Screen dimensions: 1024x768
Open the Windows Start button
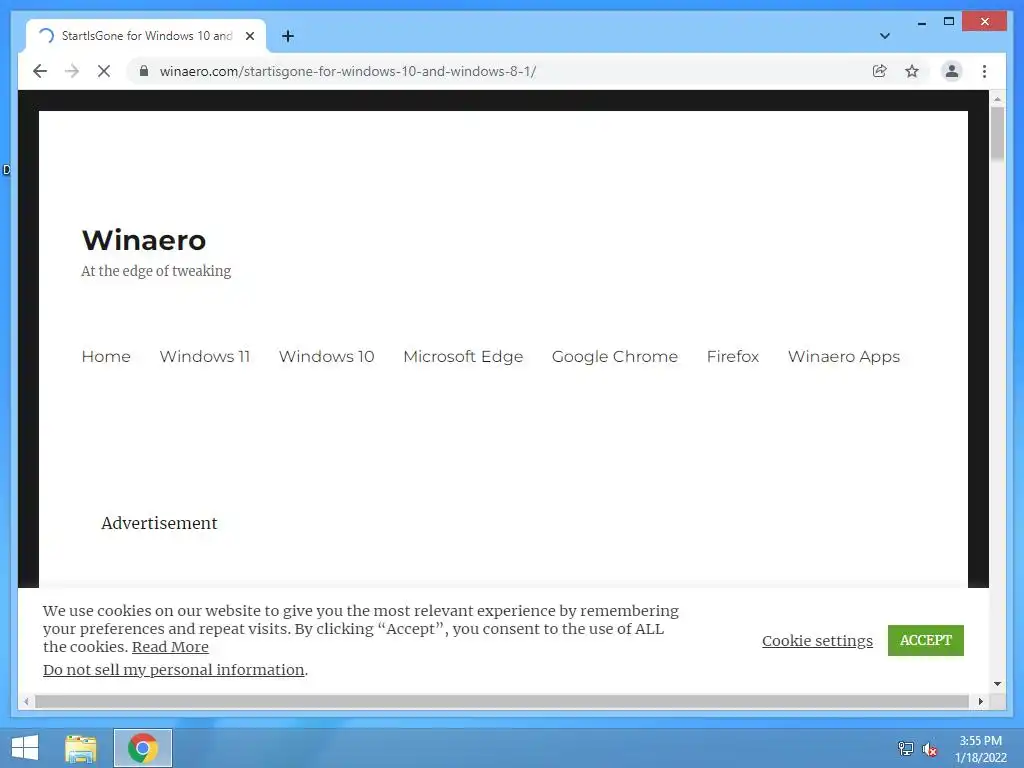[25, 748]
